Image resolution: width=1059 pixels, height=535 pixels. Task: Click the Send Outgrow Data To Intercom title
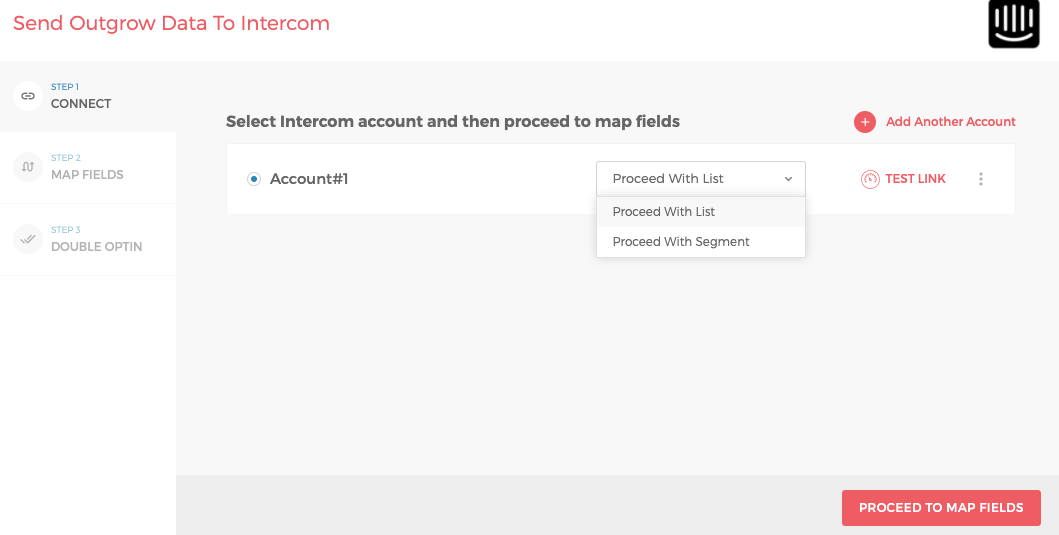pos(171,23)
